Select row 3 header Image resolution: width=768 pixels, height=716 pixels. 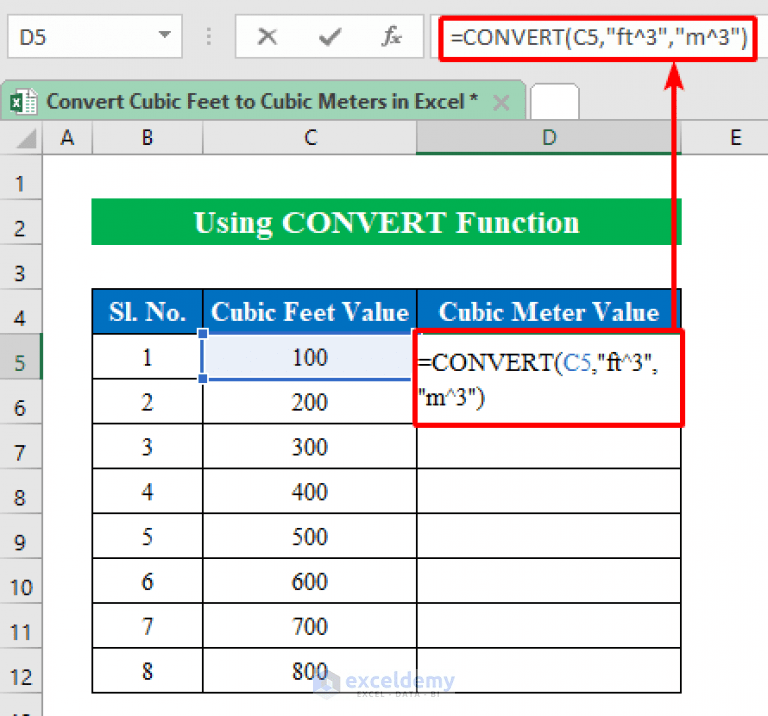[21, 267]
